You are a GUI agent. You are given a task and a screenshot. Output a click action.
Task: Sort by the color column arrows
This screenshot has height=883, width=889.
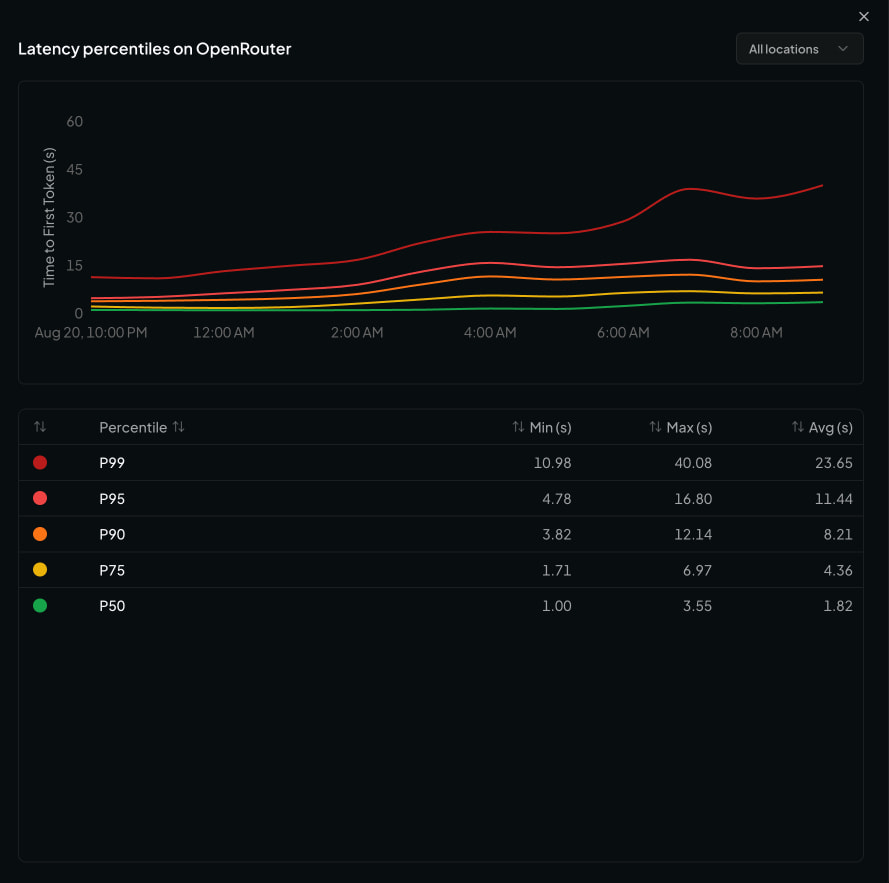click(40, 426)
